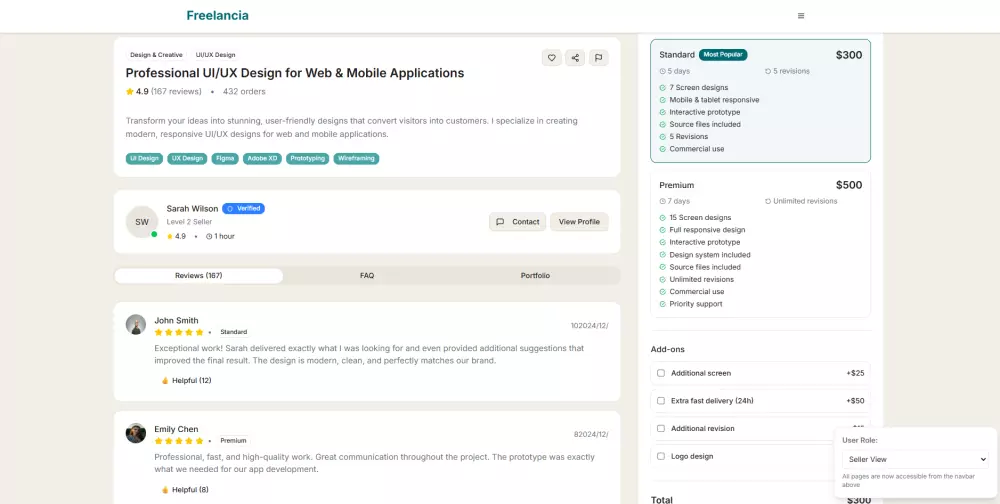The width and height of the screenshot is (1000, 504).
Task: Enable Extra fast delivery add-on
Action: click(661, 401)
